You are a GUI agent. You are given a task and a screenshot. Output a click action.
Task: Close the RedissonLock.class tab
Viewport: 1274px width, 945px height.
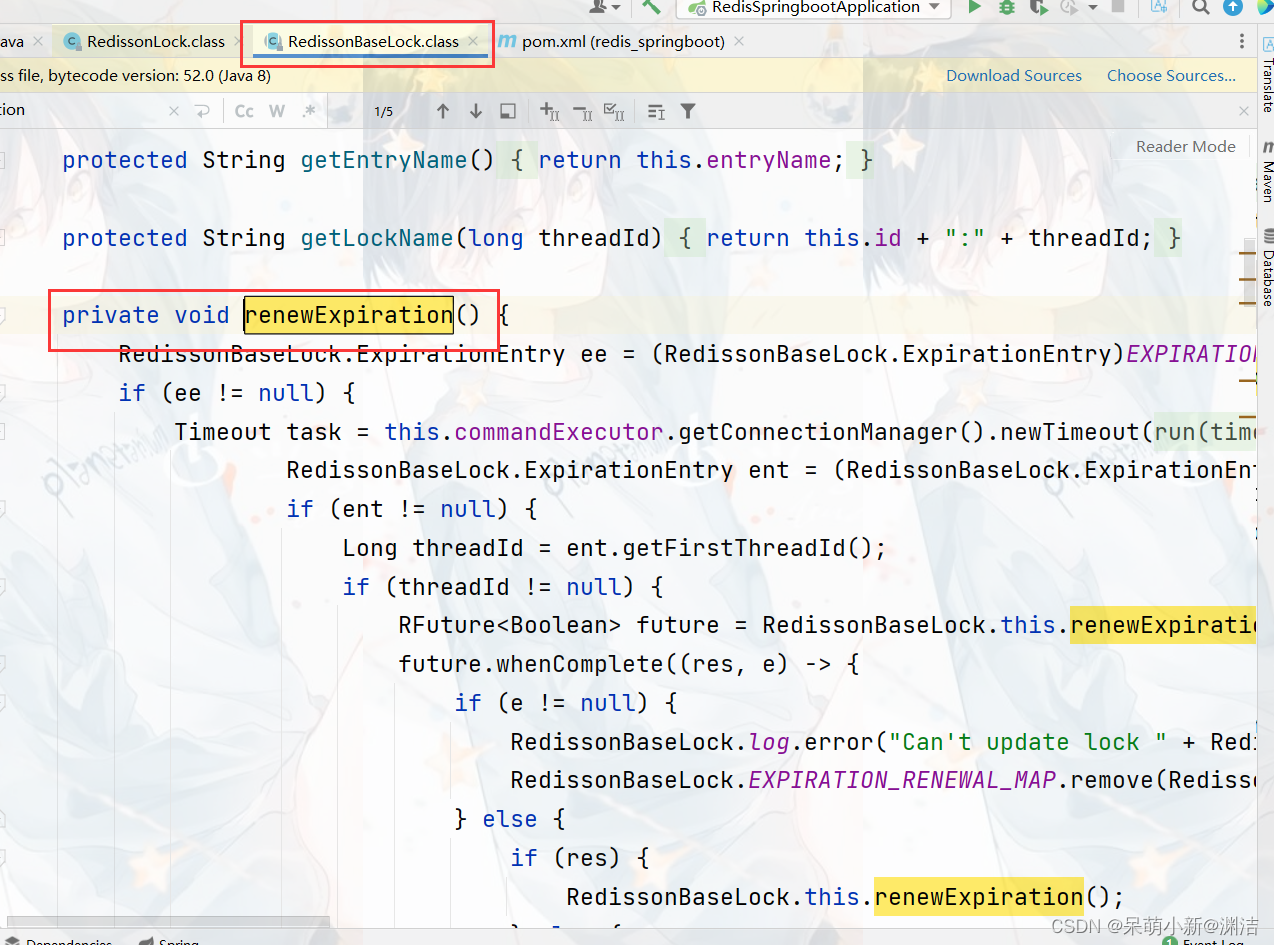(238, 42)
